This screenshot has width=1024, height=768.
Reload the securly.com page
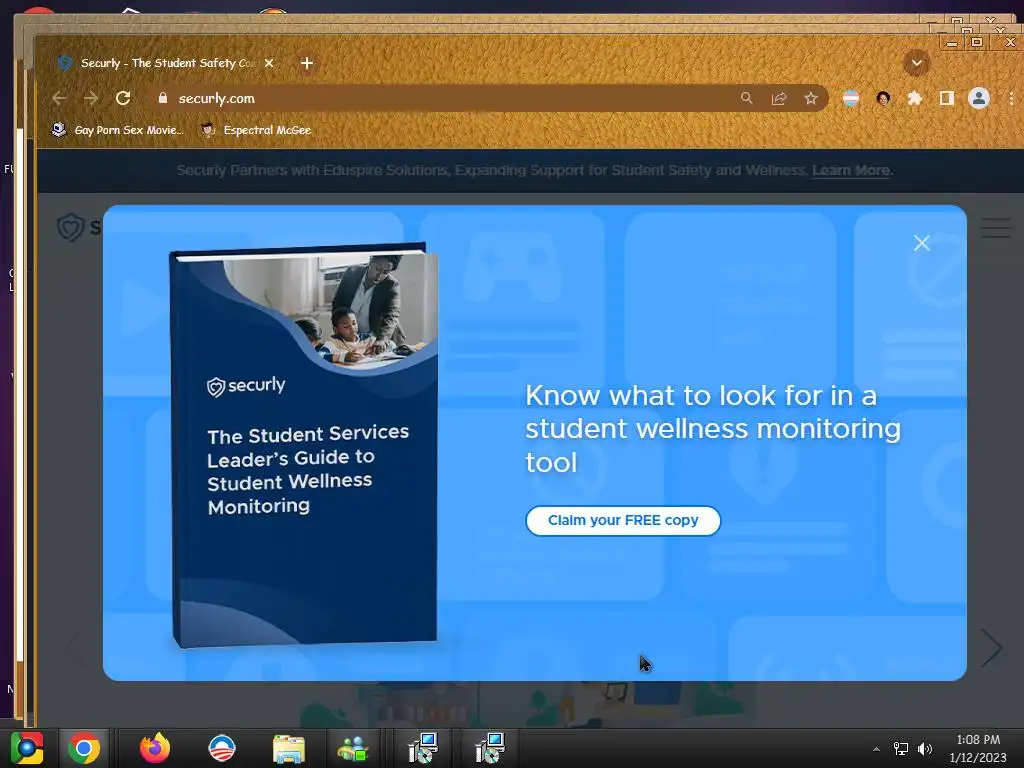click(123, 99)
